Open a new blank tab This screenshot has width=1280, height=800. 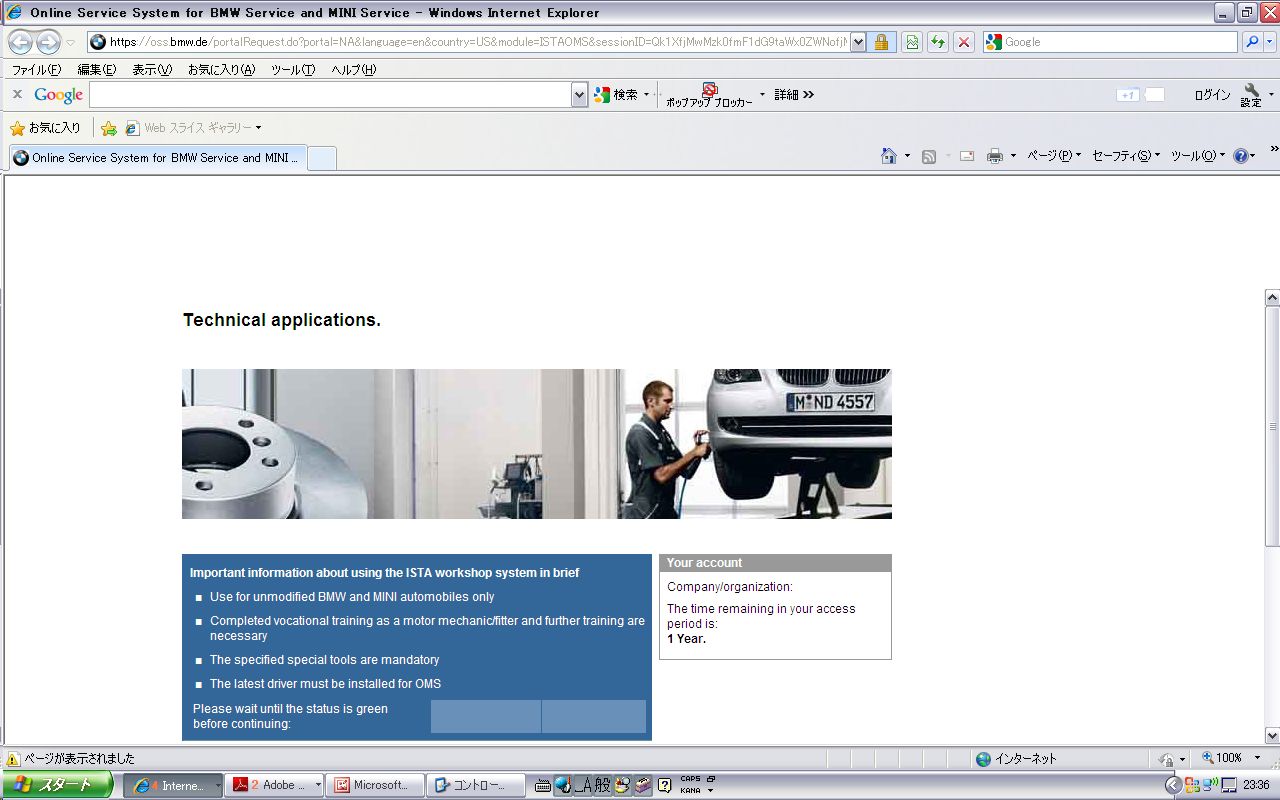click(321, 158)
